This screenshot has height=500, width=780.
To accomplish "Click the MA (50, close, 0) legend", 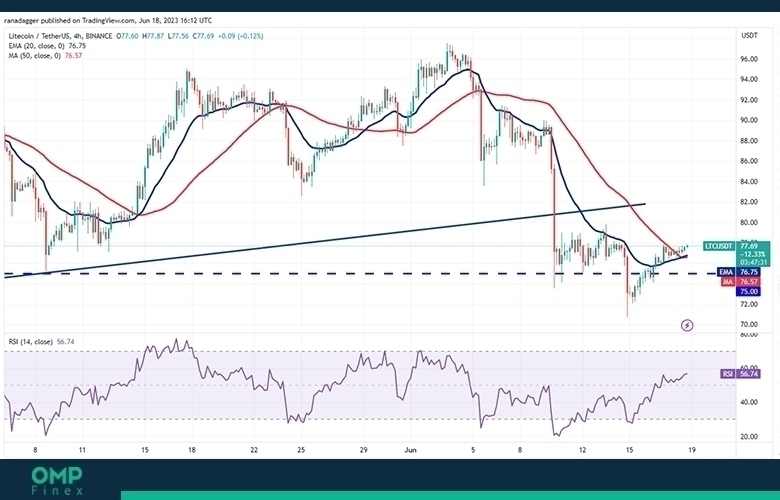I will (45, 56).
